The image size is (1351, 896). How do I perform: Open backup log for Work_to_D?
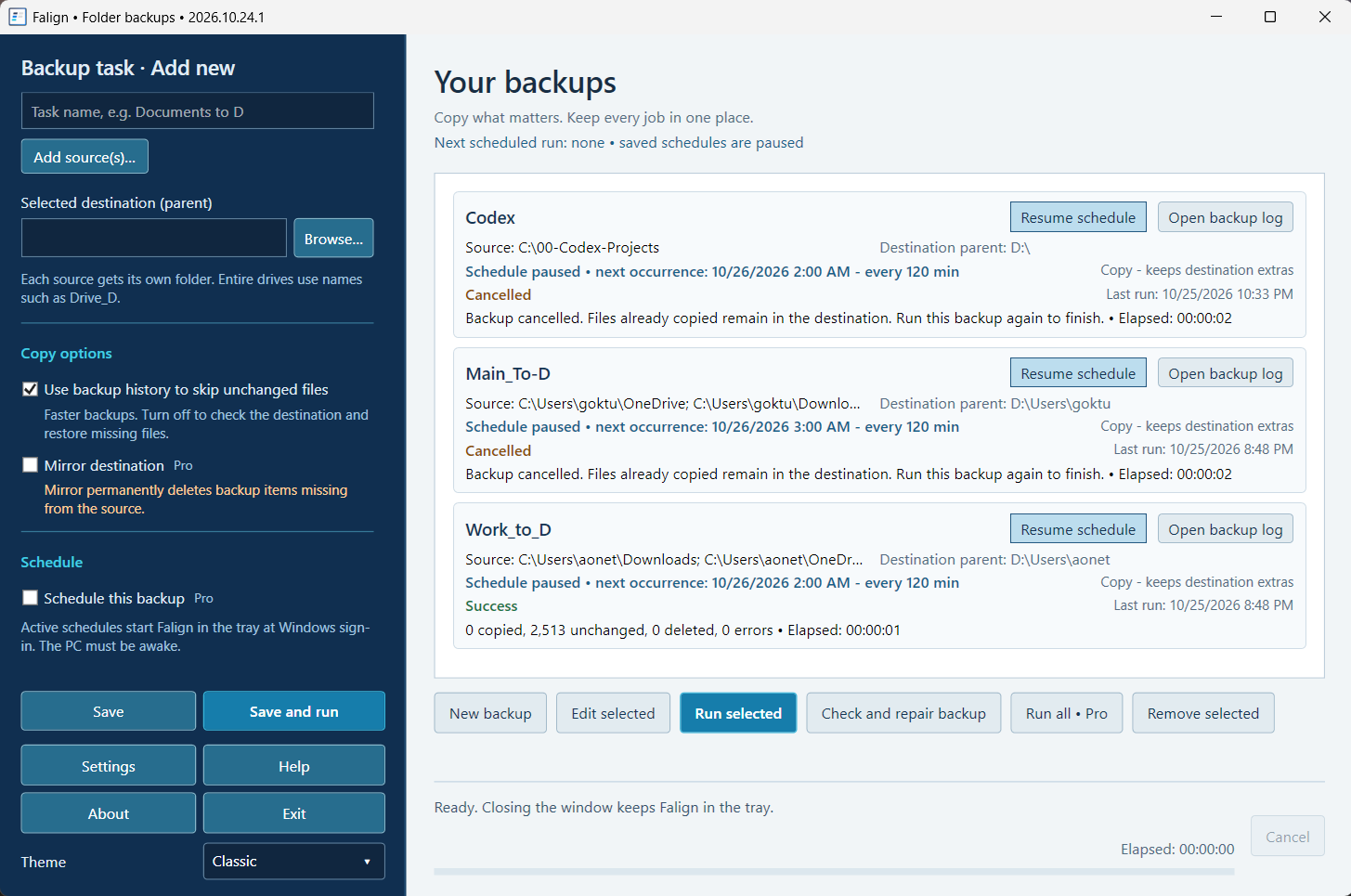(x=1225, y=529)
